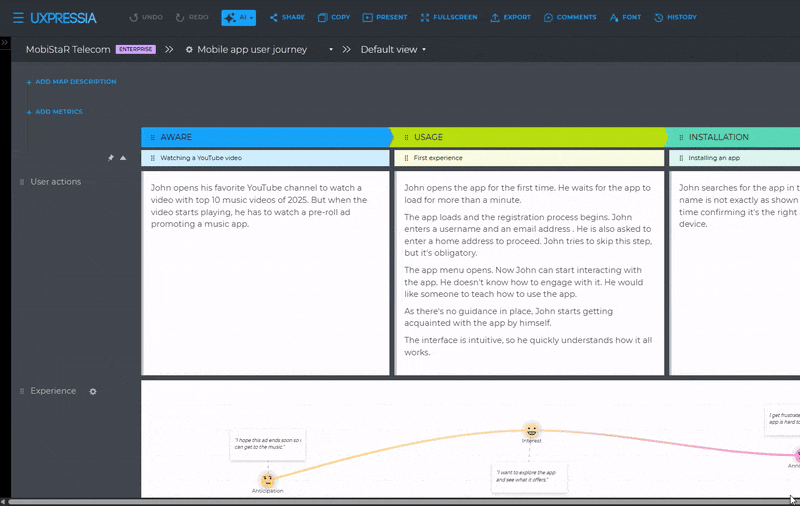Grab the USAGE stage drag handle
The width and height of the screenshot is (800, 506).
click(406, 137)
